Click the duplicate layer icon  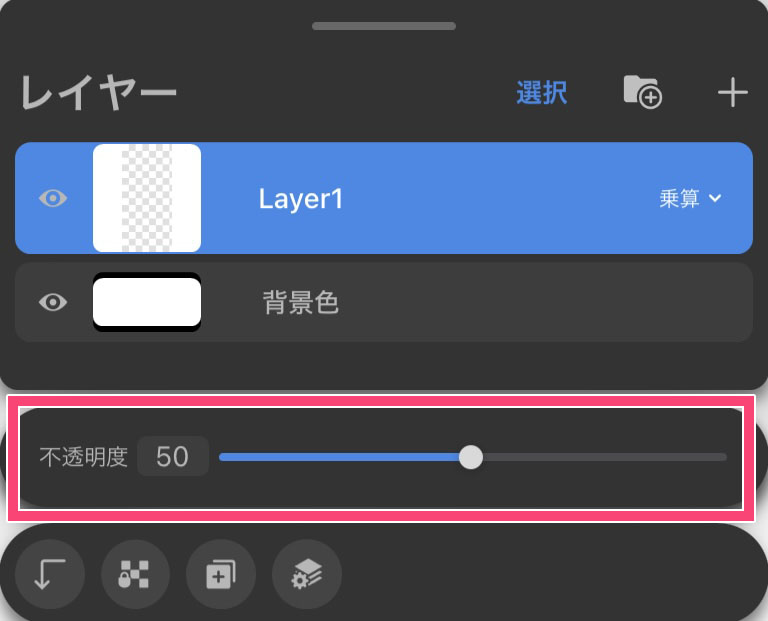click(x=221, y=575)
